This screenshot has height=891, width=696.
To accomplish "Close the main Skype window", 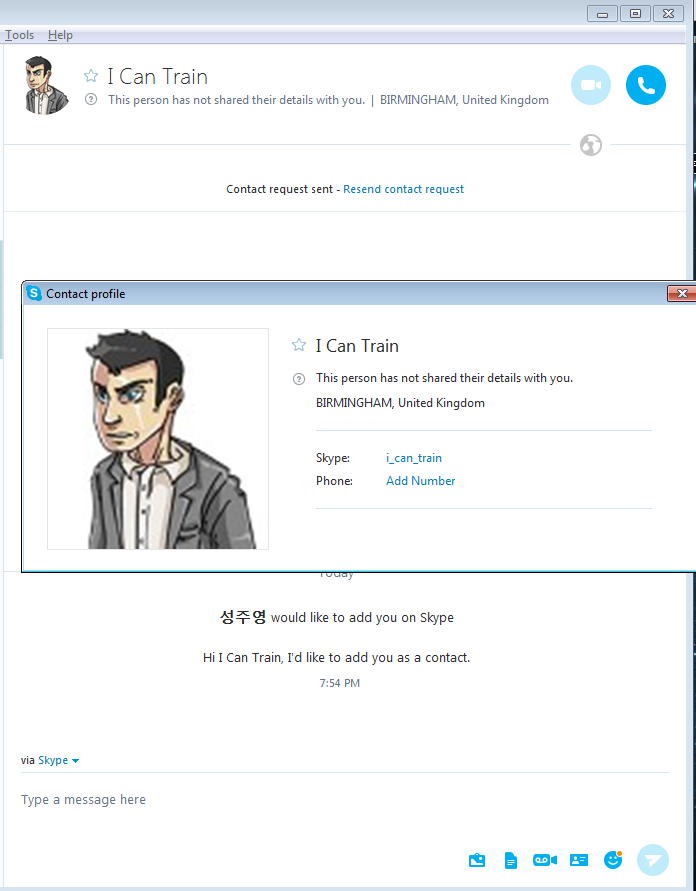I will point(669,14).
